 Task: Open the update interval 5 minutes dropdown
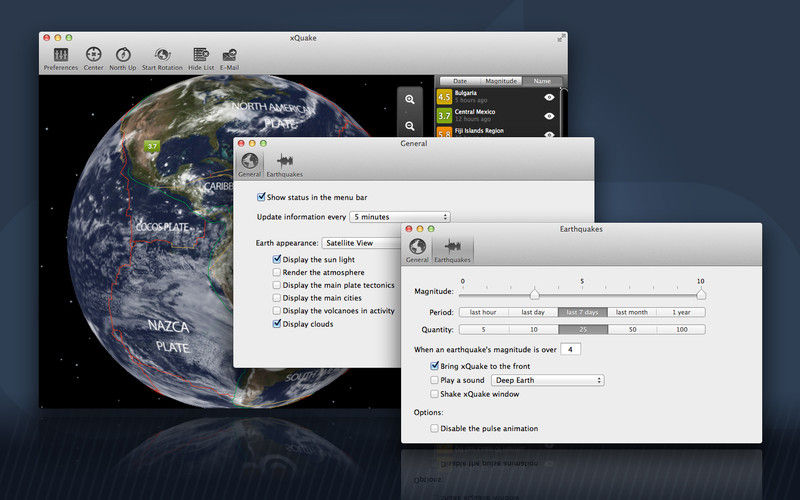click(x=399, y=217)
